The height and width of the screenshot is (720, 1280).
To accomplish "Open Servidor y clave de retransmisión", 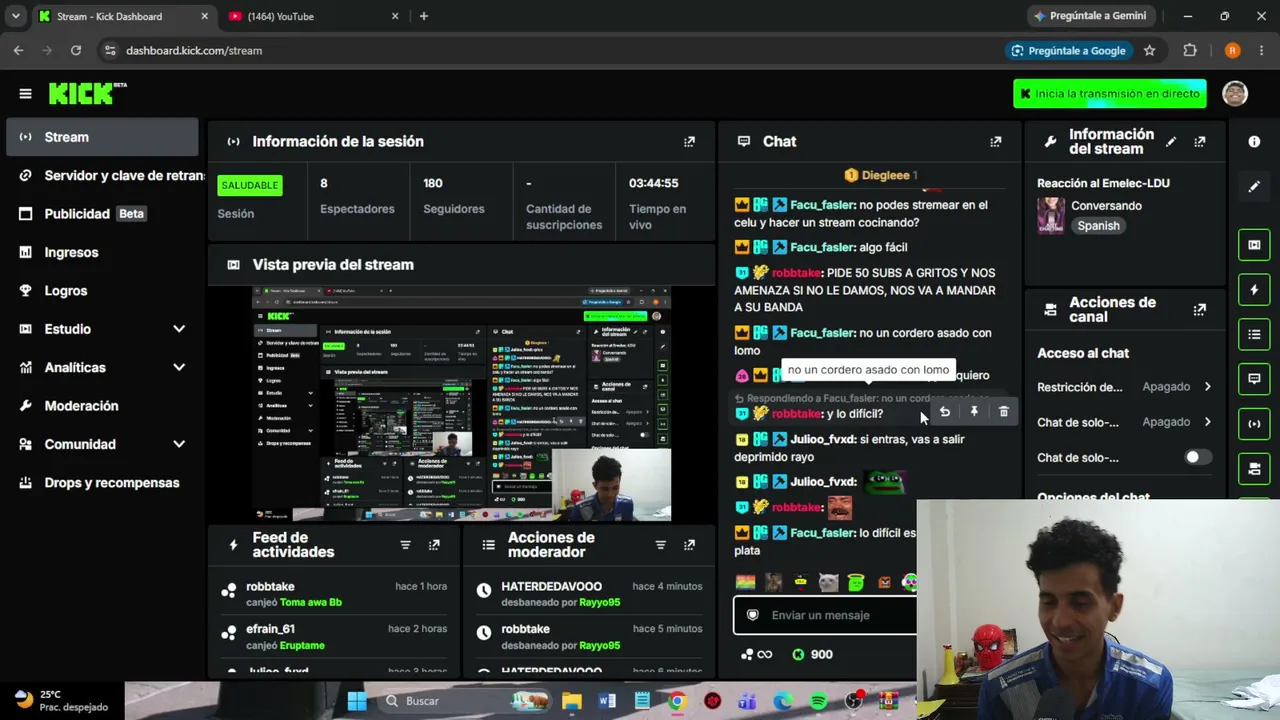I will pos(102,175).
